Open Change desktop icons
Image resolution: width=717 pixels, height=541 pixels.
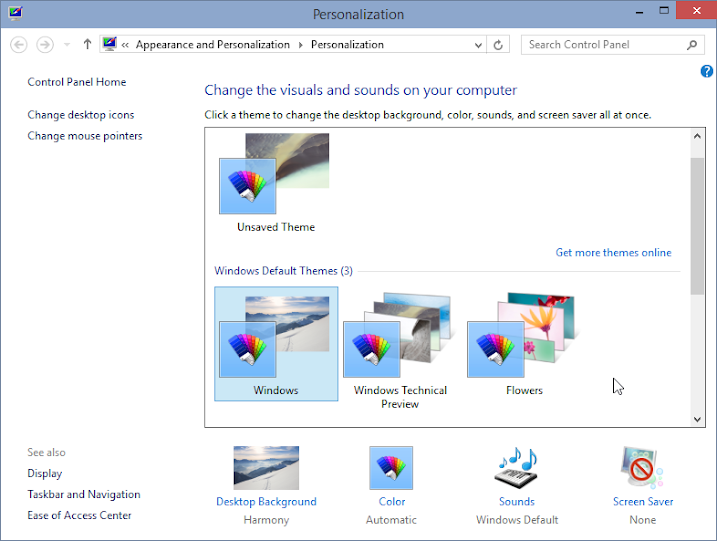pyautogui.click(x=81, y=115)
